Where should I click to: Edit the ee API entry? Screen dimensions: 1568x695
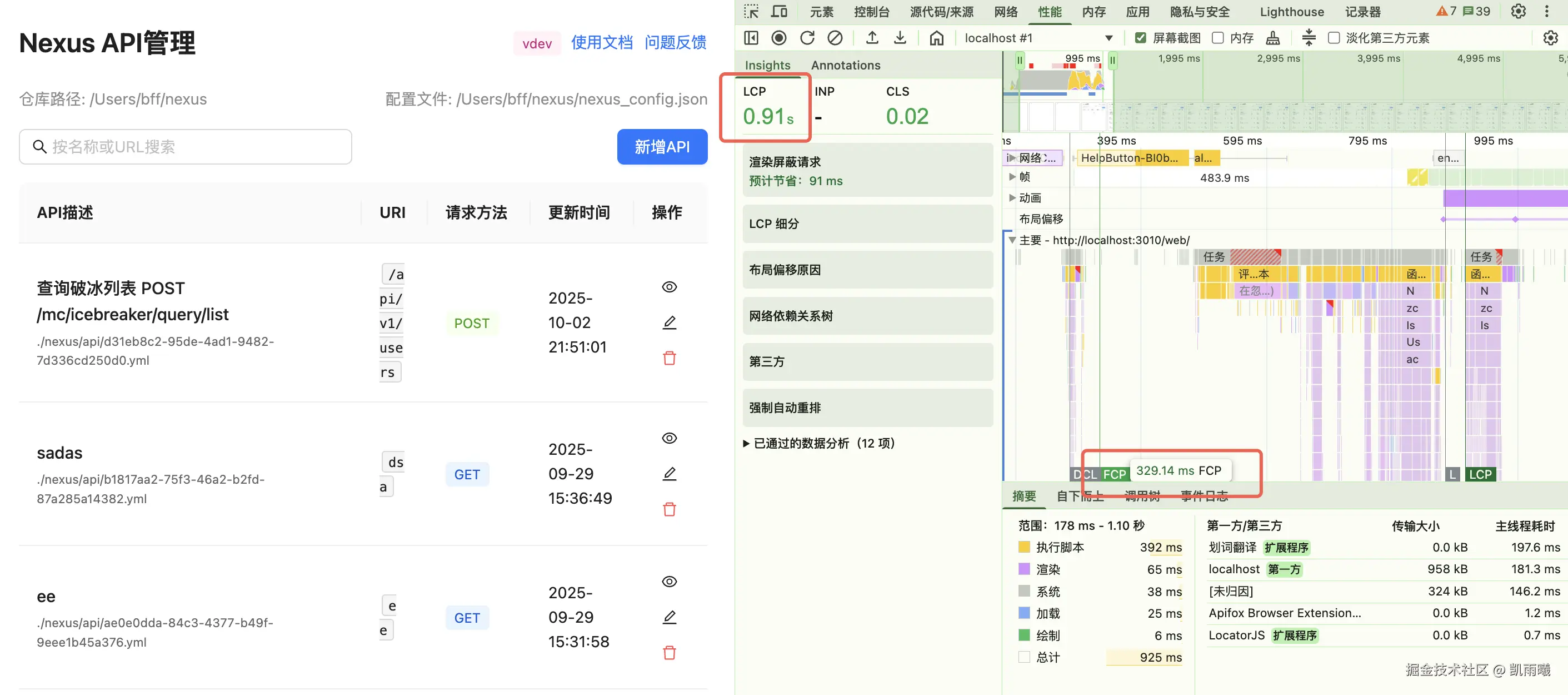[x=669, y=617]
